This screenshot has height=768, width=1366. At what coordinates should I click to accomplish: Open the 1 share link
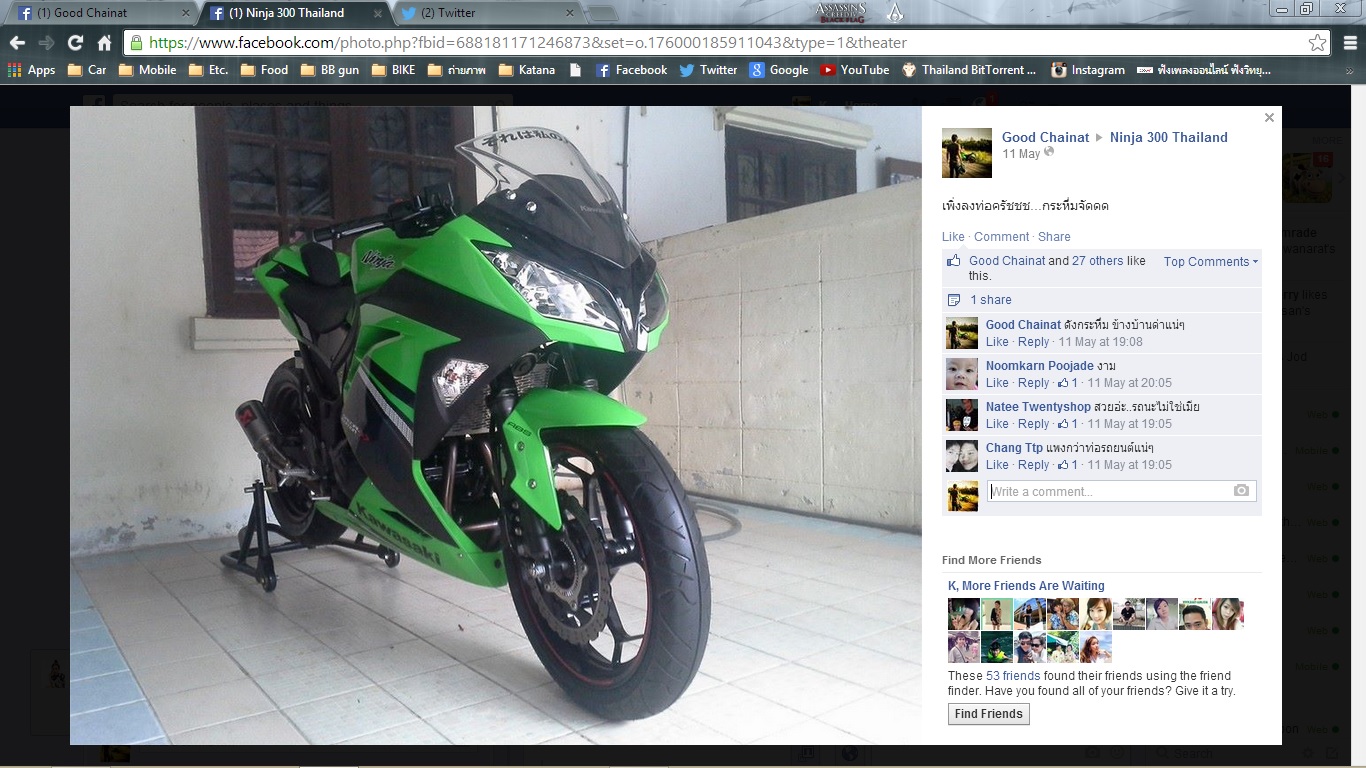(991, 300)
